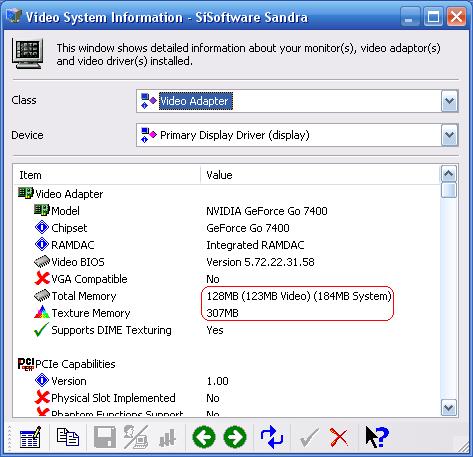Screen dimensions: 473x457
Task: Click the PCIe Capabilities PCI icon
Action: 26,364
